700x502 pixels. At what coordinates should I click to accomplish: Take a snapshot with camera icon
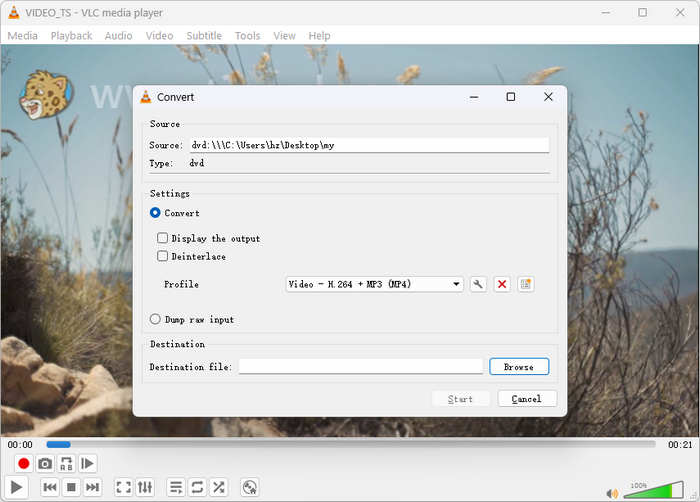[45, 463]
